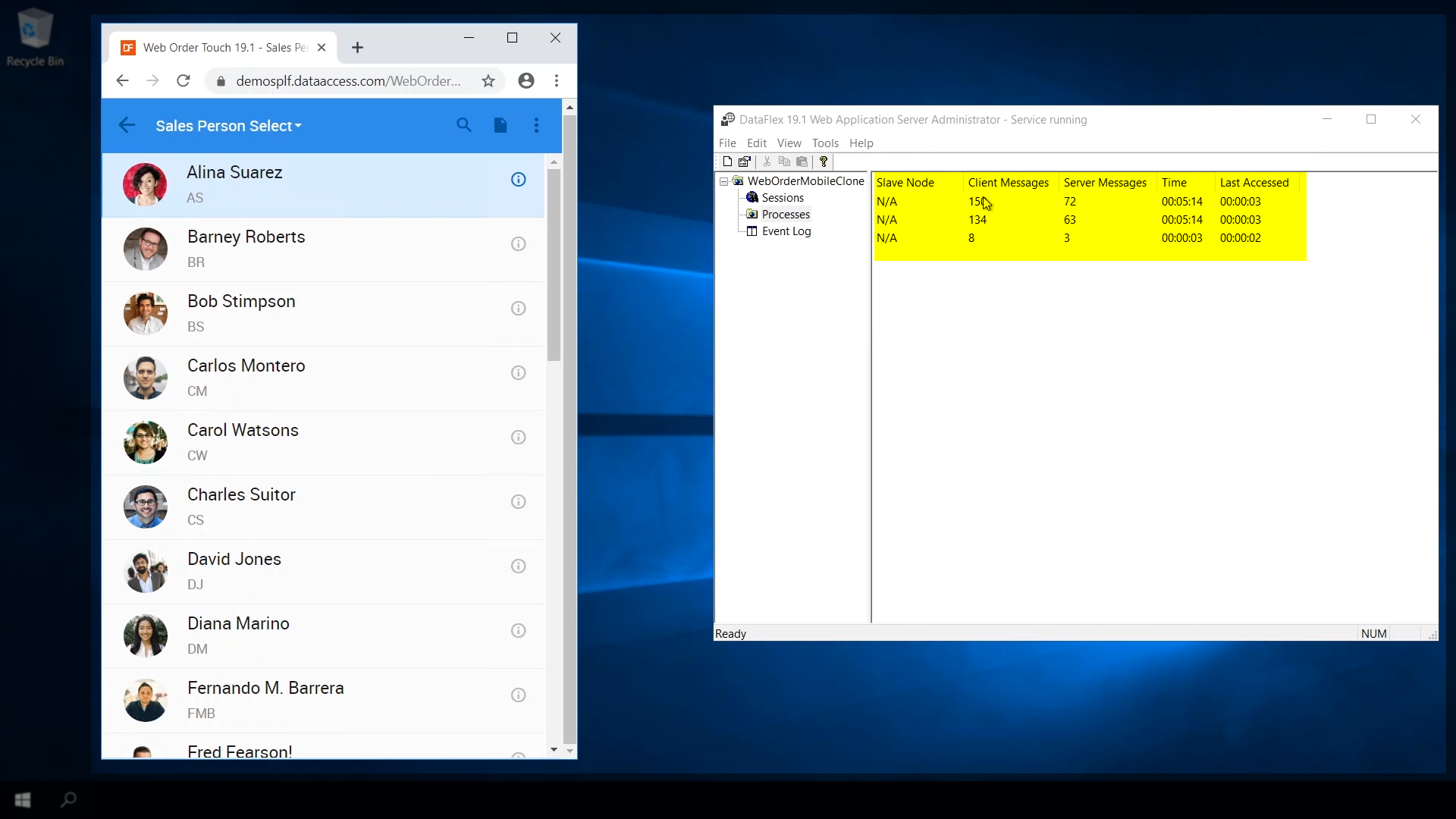Click the Client Messages column header
Viewport: 1456px width, 819px height.
coord(1008,183)
